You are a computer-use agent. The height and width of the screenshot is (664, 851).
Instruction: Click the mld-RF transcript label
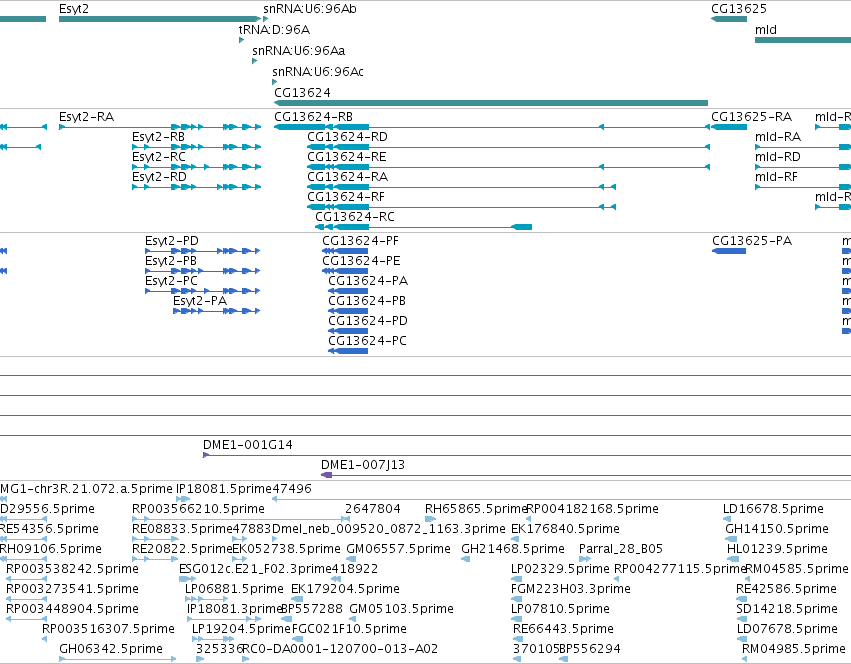click(x=777, y=177)
